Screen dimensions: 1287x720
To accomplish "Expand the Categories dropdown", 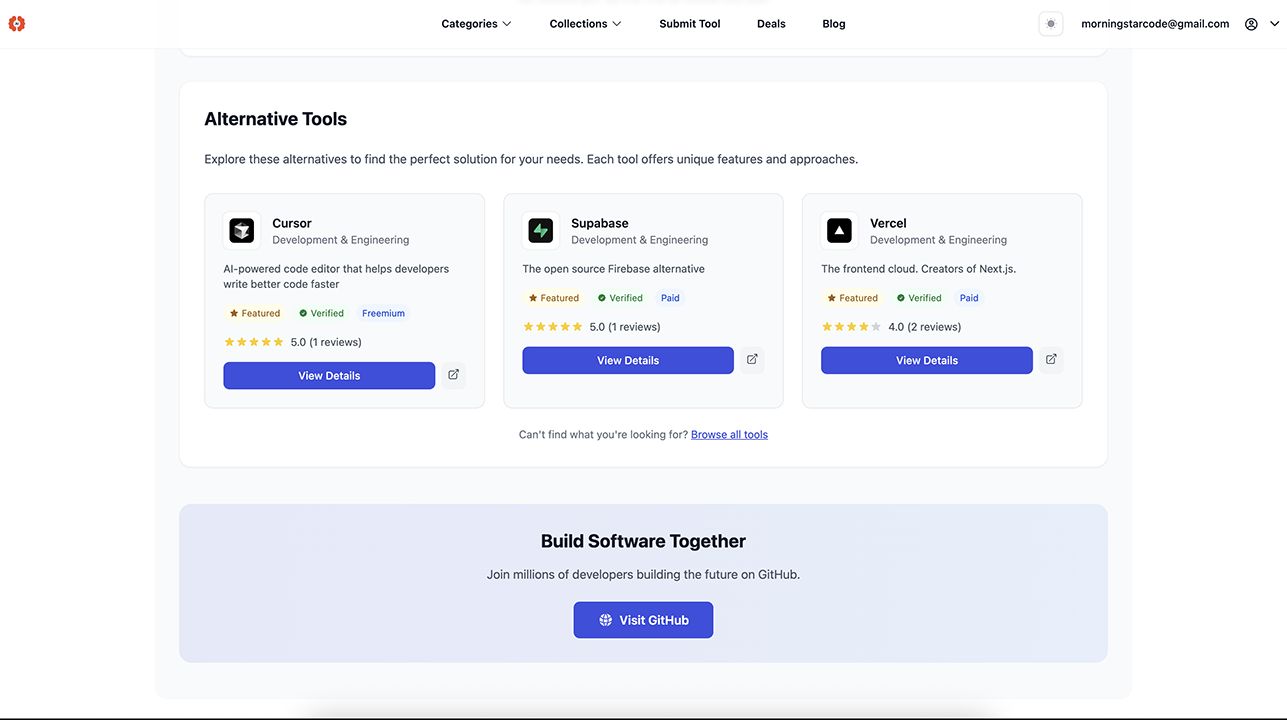I will point(476,24).
